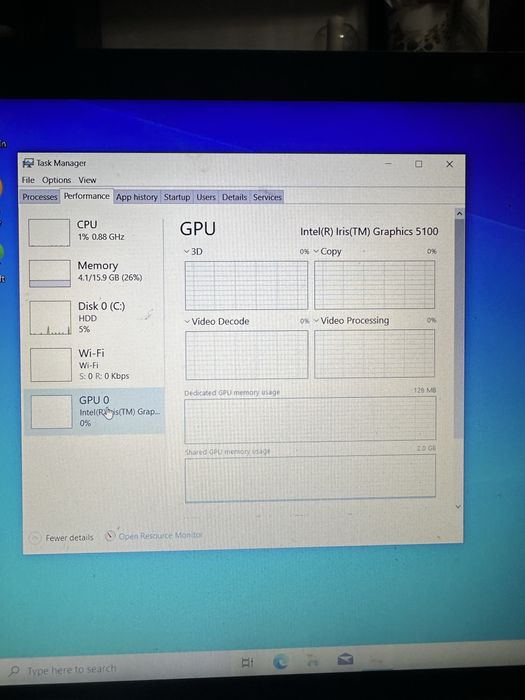Click the scrollbar up arrow

coord(459,213)
